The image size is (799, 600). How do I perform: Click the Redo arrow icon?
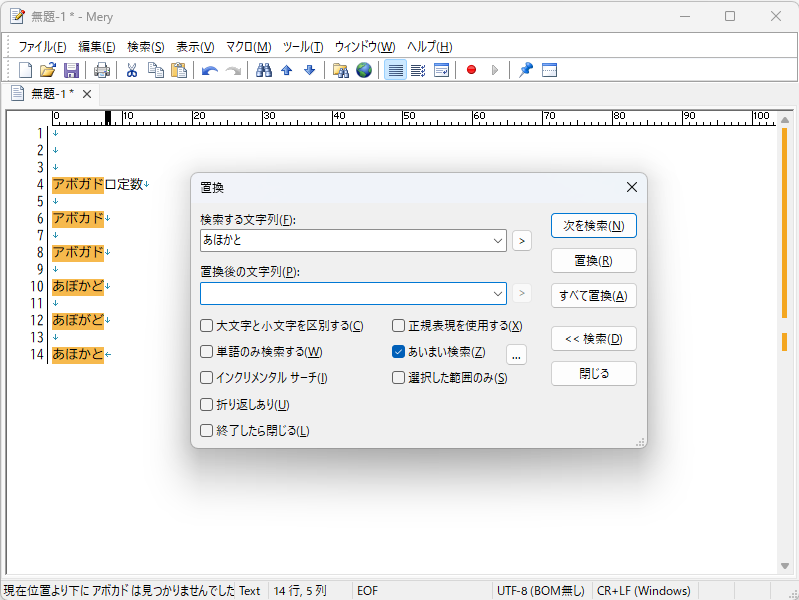pos(233,70)
